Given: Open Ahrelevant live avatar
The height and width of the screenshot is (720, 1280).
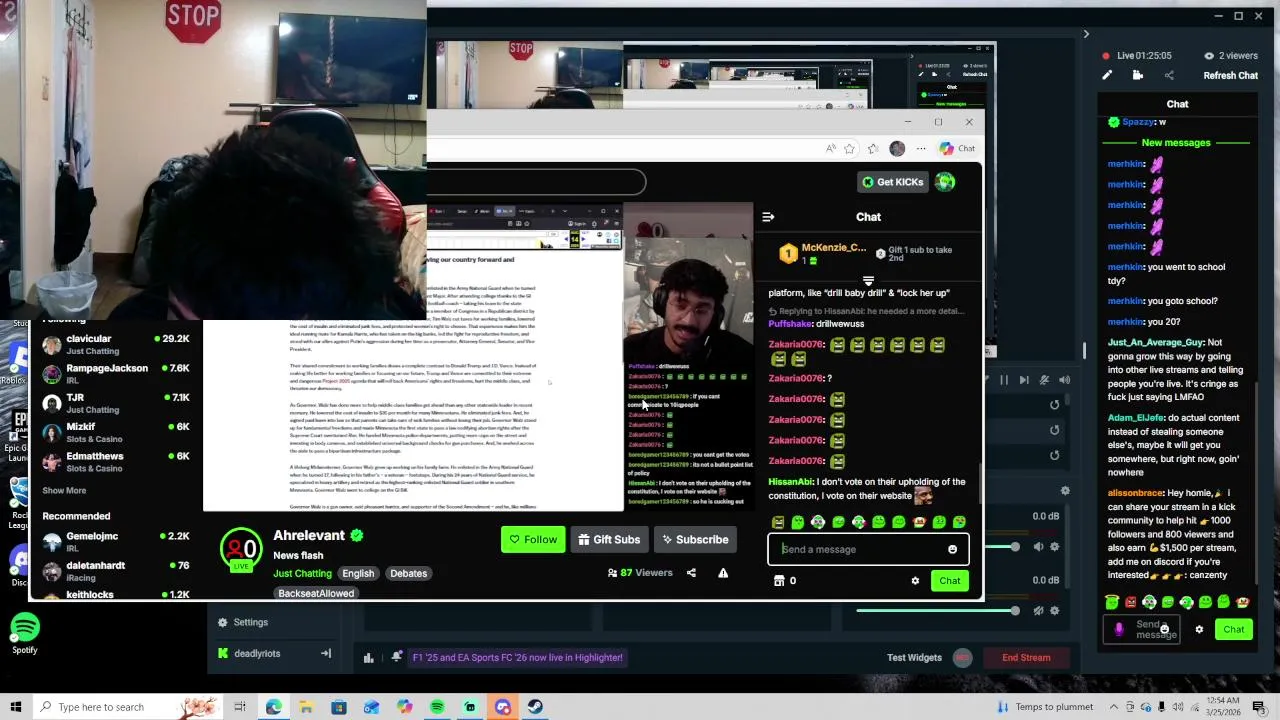Looking at the screenshot, I should [x=241, y=549].
